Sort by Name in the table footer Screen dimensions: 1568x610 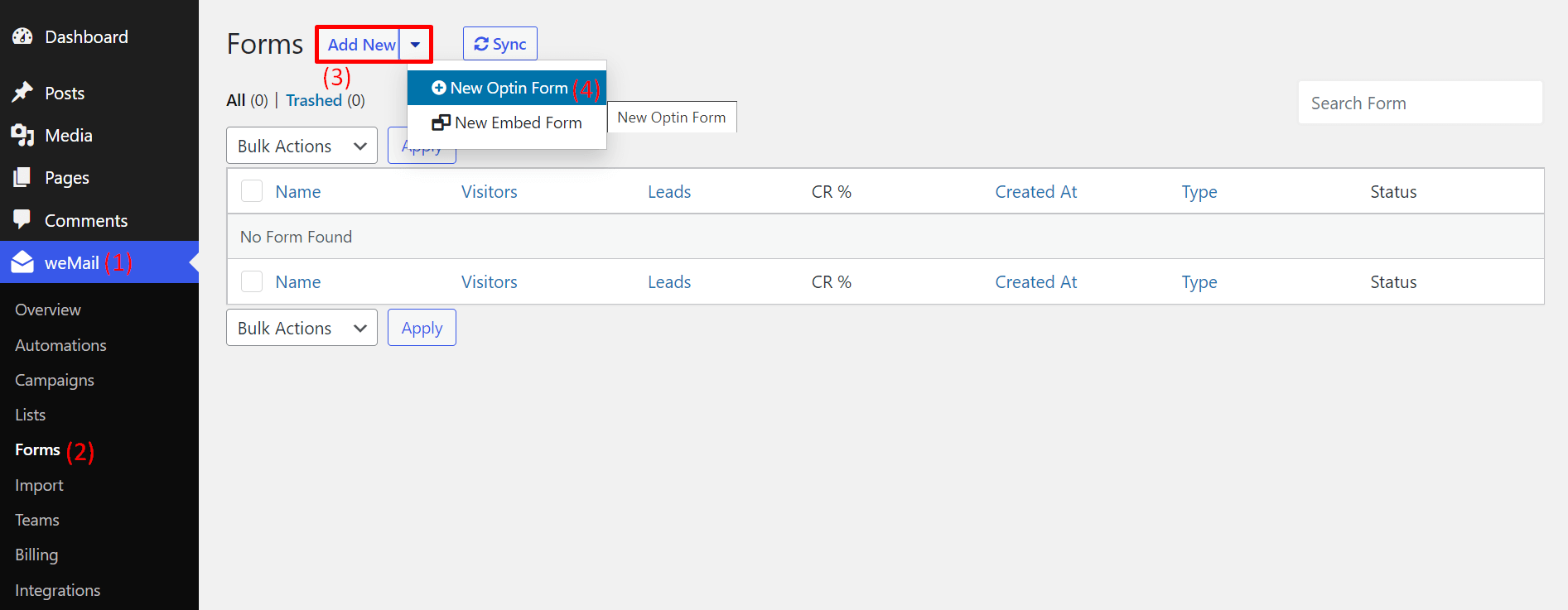(x=298, y=281)
